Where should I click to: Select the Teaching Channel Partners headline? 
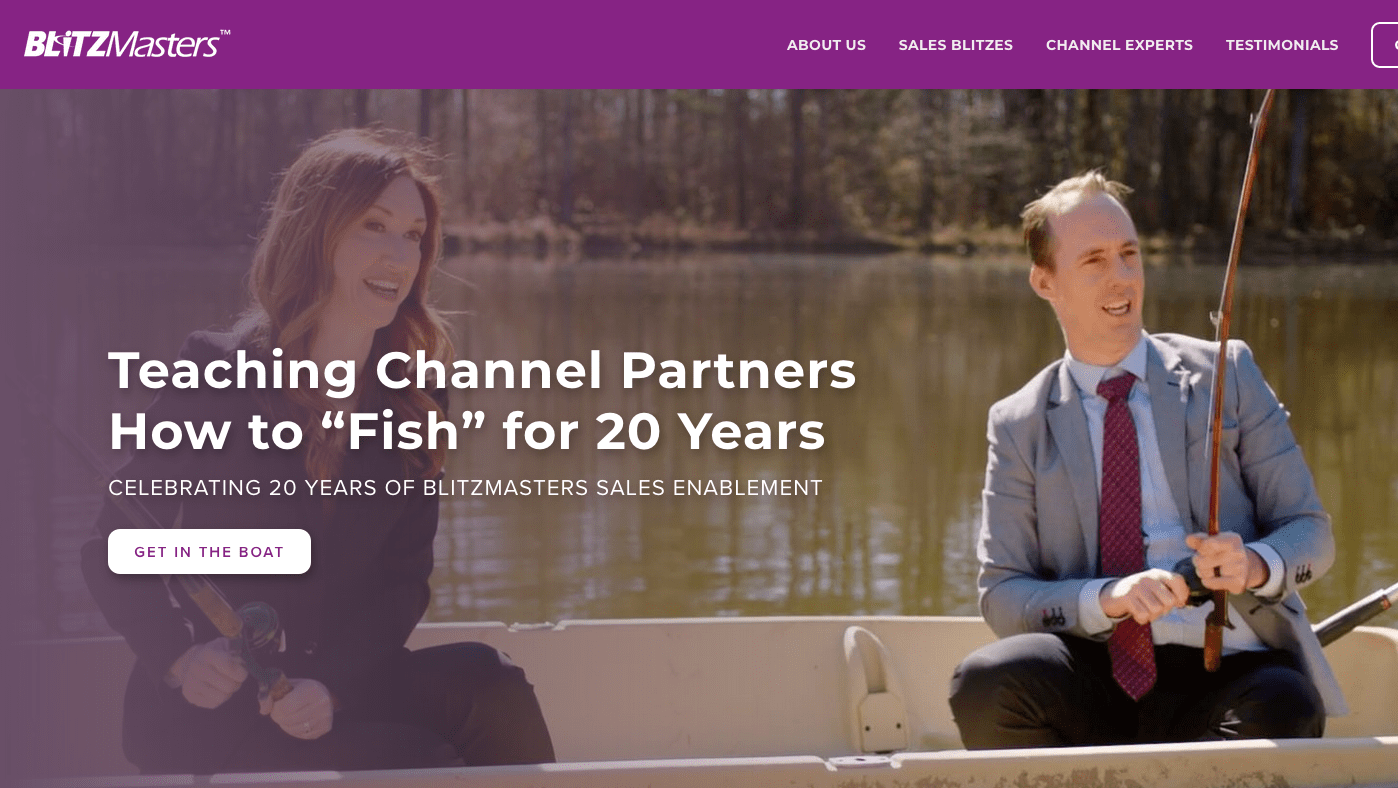coord(482,400)
